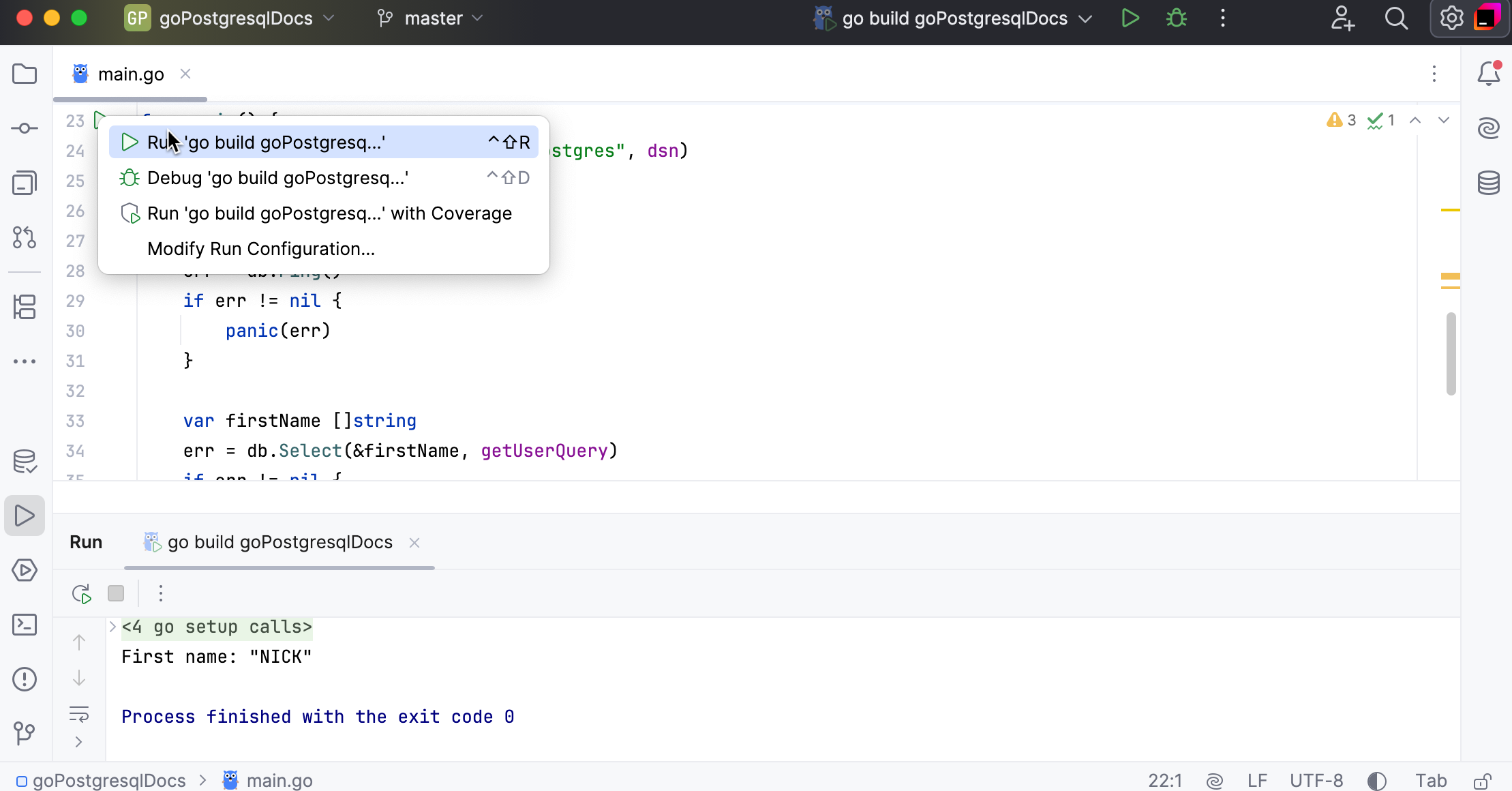Click the editor vertical scrollbar thumb

click(x=1451, y=353)
